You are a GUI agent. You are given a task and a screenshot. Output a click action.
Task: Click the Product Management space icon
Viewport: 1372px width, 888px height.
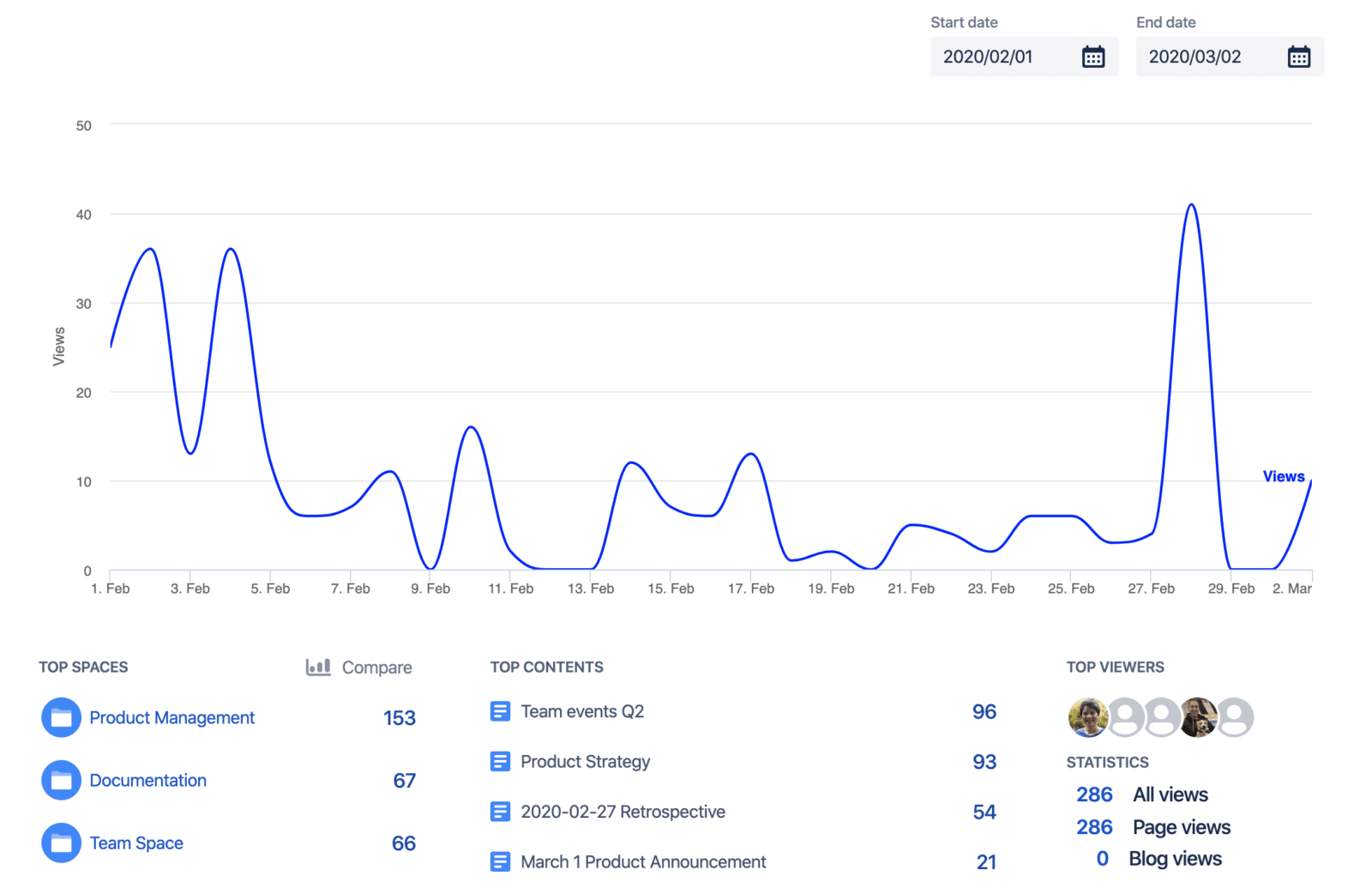pos(60,717)
